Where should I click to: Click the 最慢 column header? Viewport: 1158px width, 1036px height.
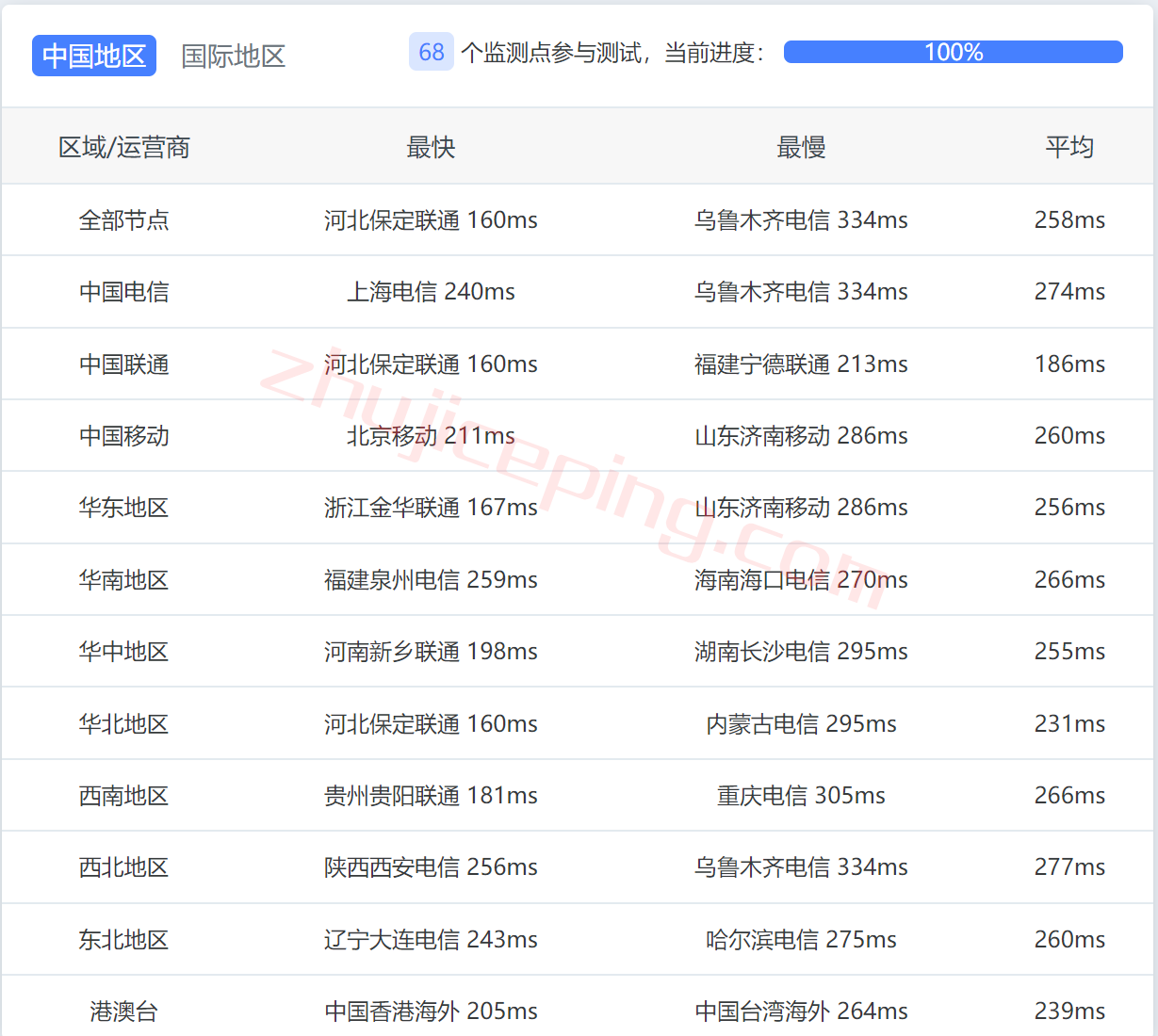point(801,147)
